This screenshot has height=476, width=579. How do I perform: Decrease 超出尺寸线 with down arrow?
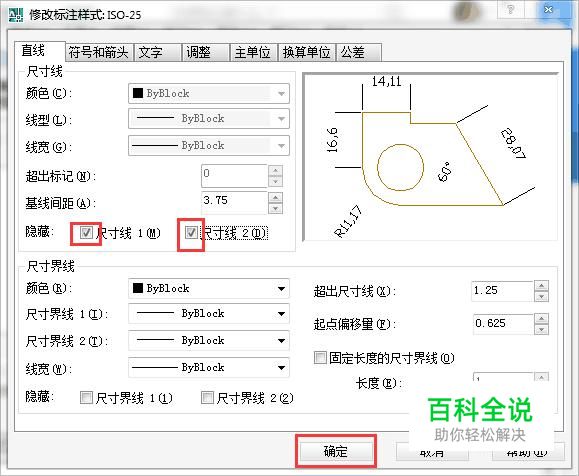[541, 297]
